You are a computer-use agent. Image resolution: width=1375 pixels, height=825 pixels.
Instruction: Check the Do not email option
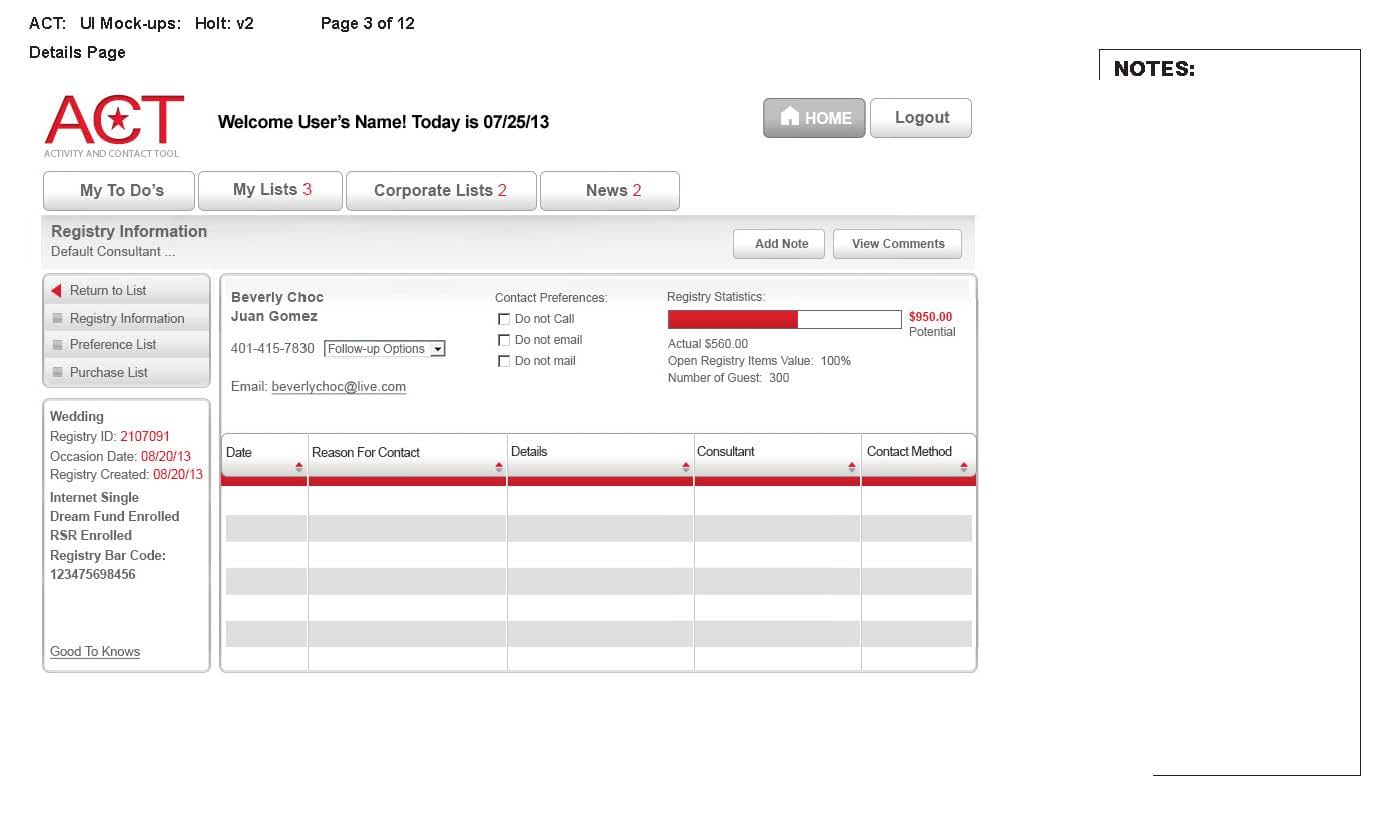coord(504,340)
